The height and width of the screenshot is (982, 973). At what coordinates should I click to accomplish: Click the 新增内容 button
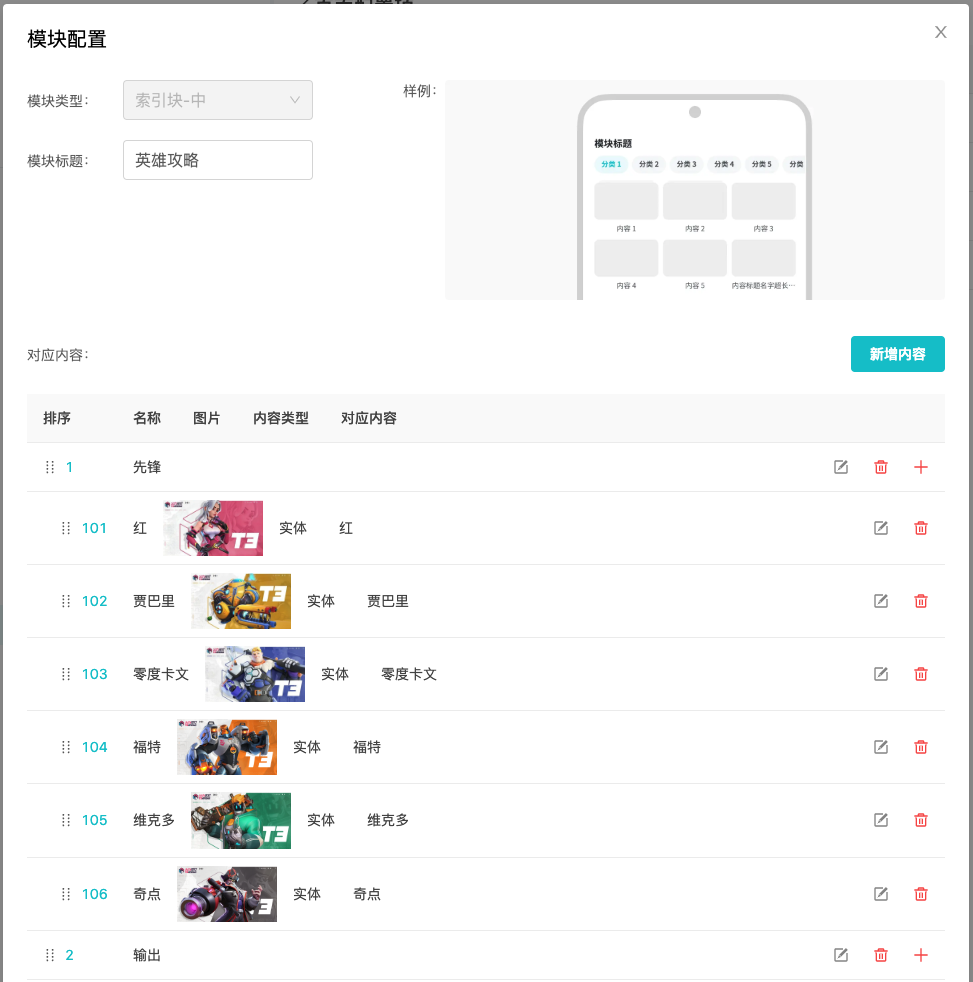pyautogui.click(x=897, y=354)
